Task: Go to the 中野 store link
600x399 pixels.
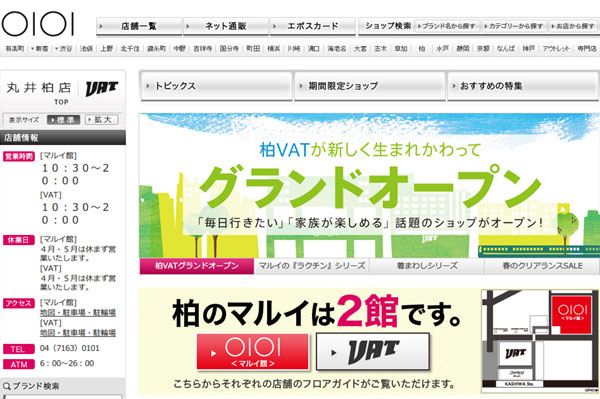Action: 179,49
